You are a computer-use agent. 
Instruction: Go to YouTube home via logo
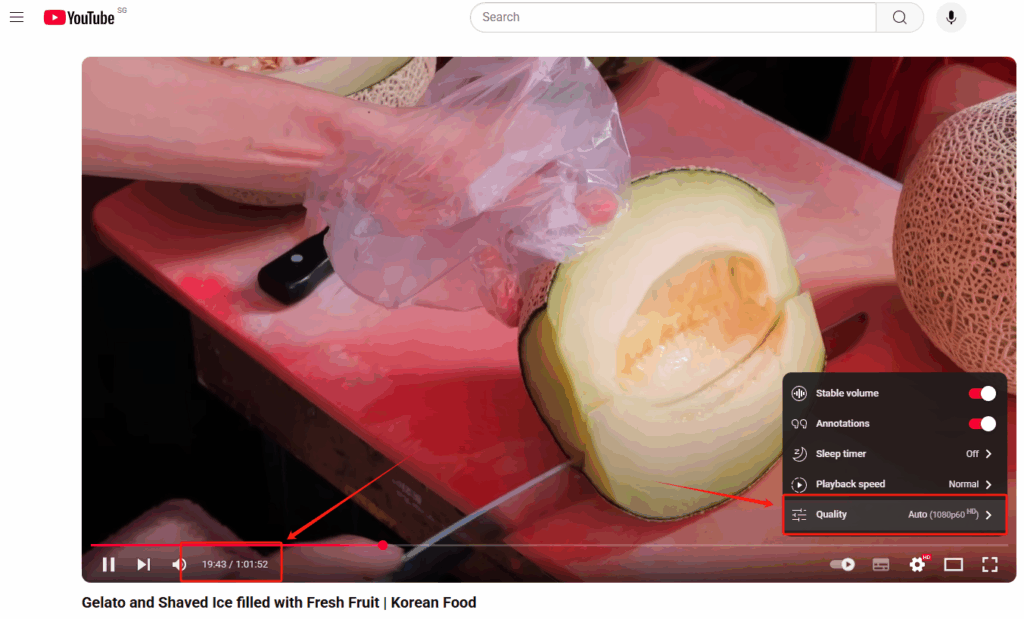tap(79, 18)
